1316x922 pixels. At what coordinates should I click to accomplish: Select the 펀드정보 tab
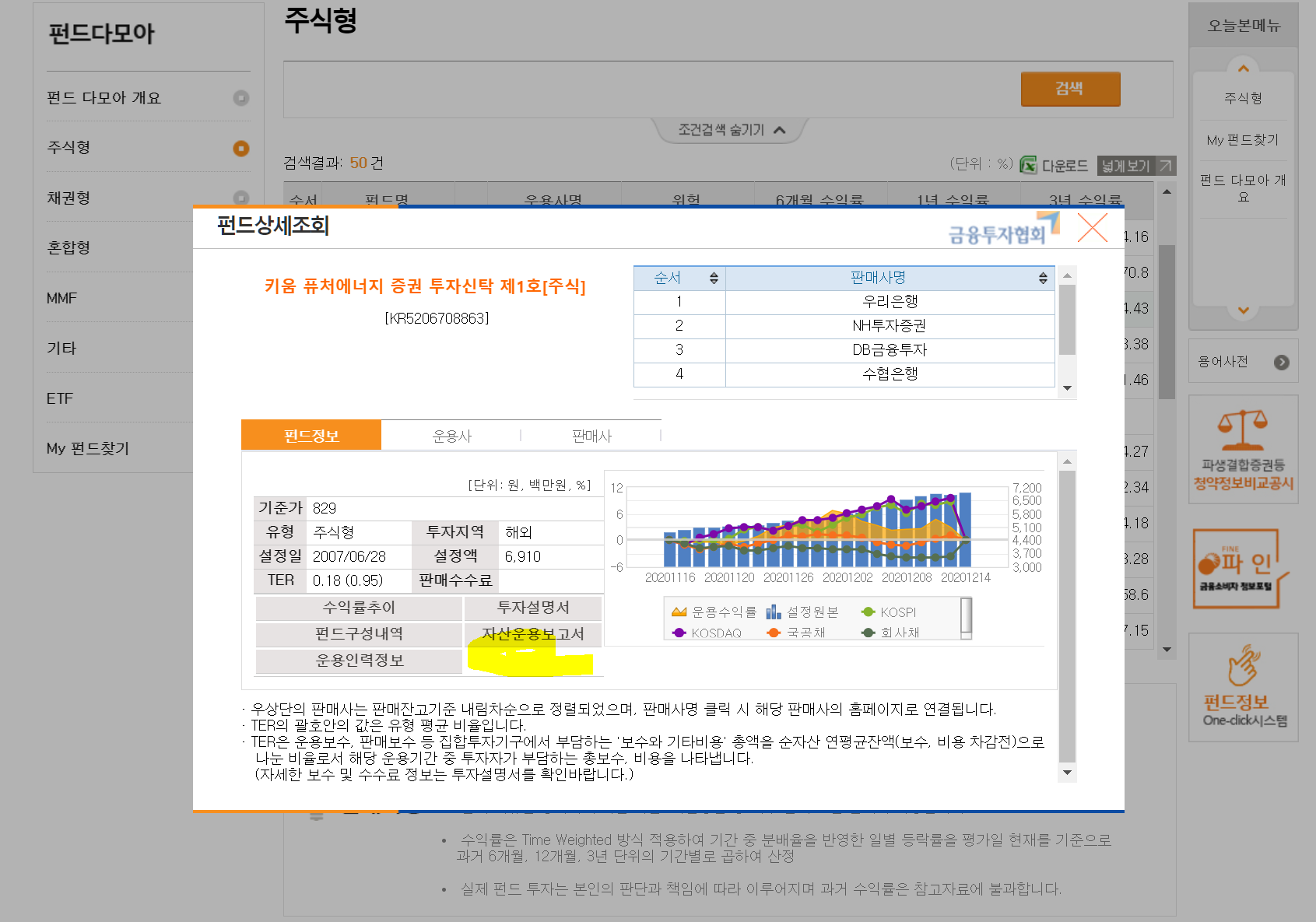click(x=311, y=436)
